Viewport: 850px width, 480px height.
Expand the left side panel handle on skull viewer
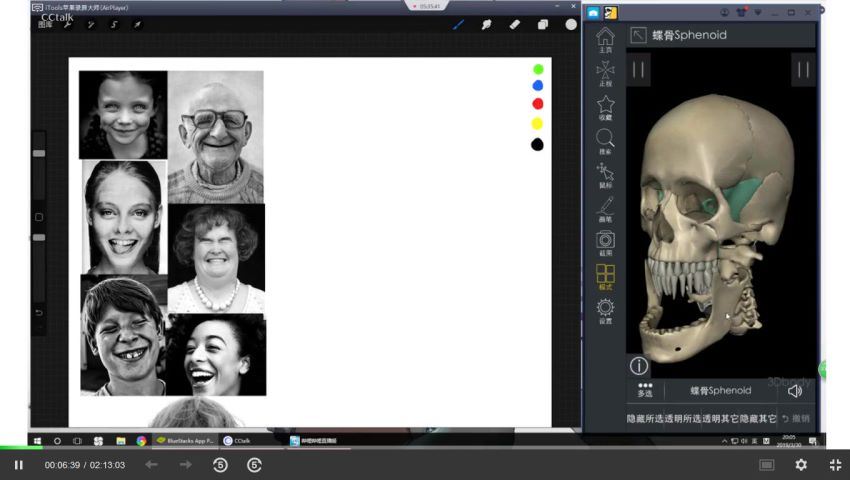pos(638,69)
